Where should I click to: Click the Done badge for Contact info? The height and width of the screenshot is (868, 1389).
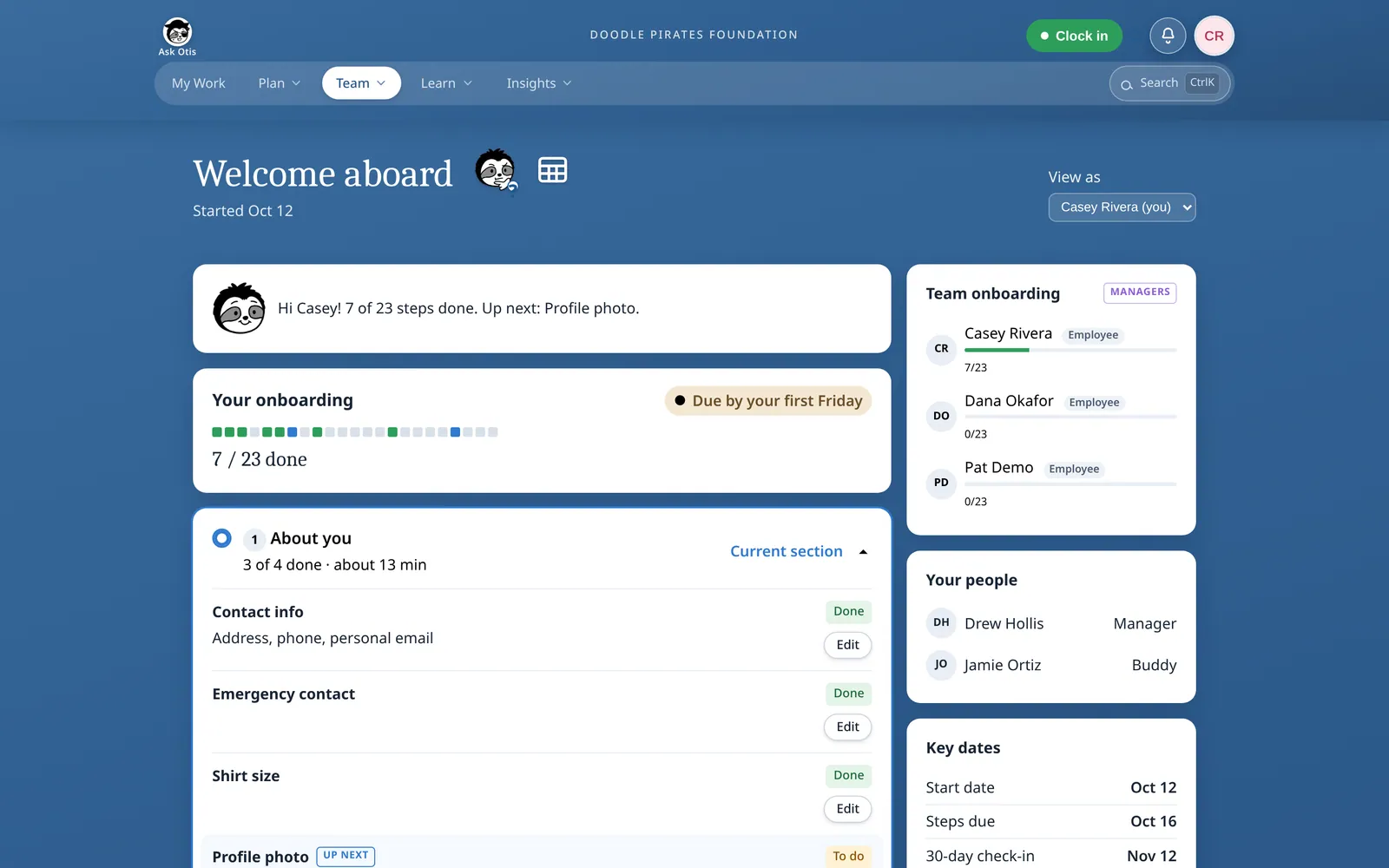pyautogui.click(x=848, y=611)
